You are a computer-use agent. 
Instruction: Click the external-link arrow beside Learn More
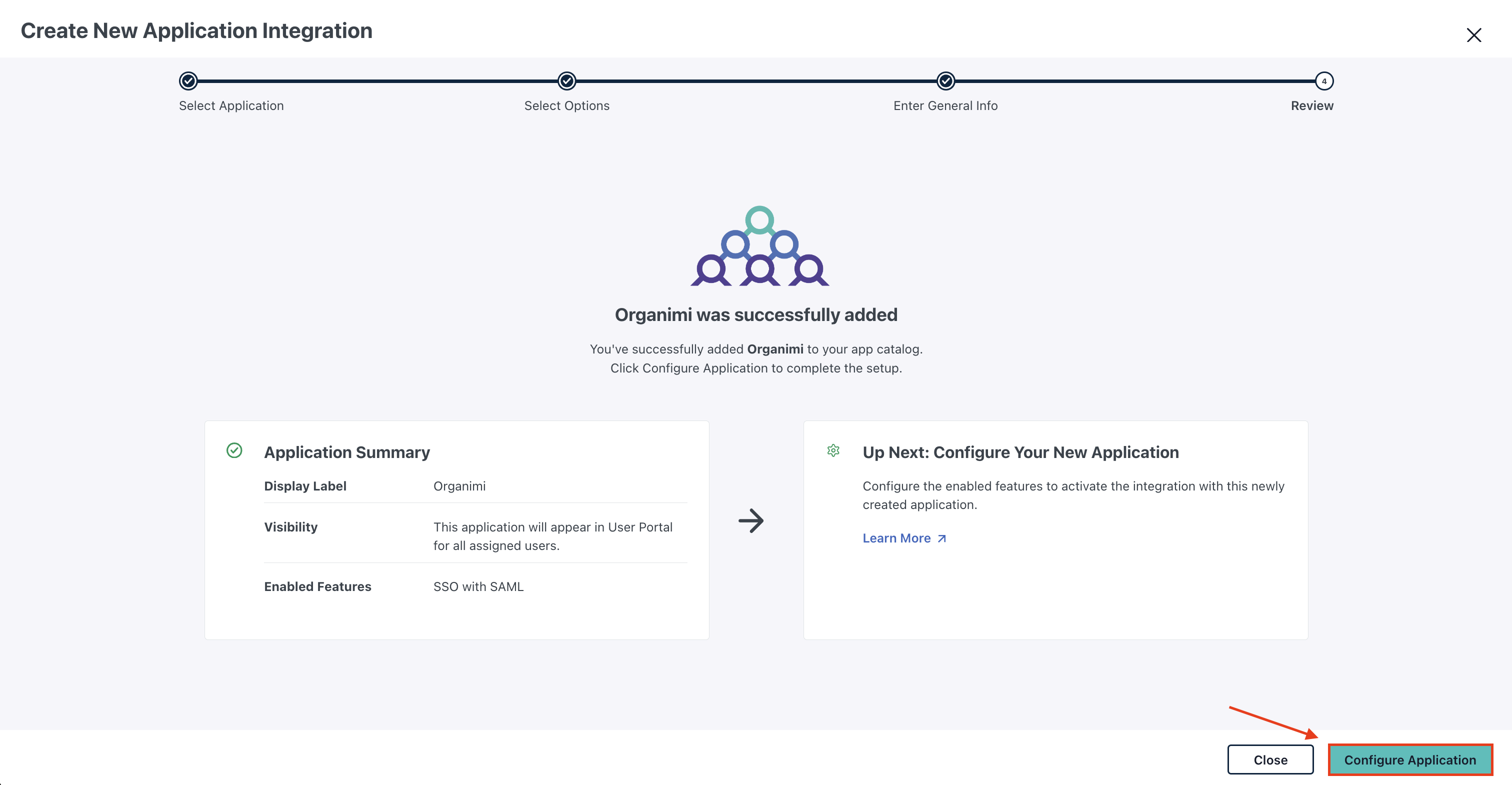tap(941, 538)
